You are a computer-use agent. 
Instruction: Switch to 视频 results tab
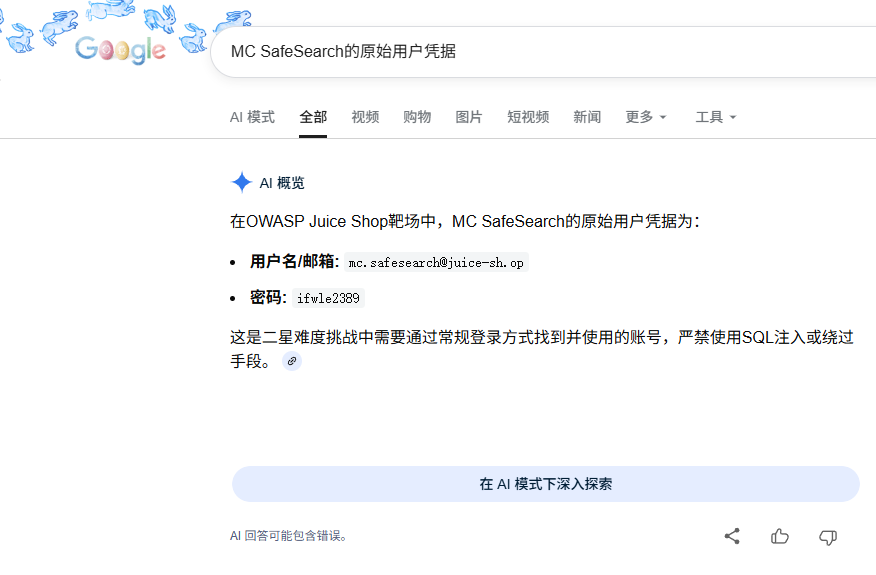(365, 117)
